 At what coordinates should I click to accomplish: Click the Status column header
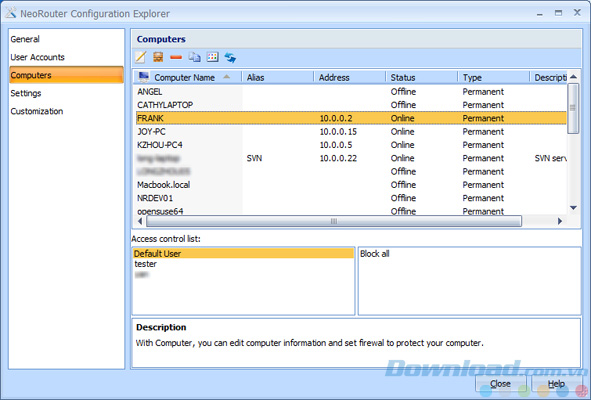421,77
